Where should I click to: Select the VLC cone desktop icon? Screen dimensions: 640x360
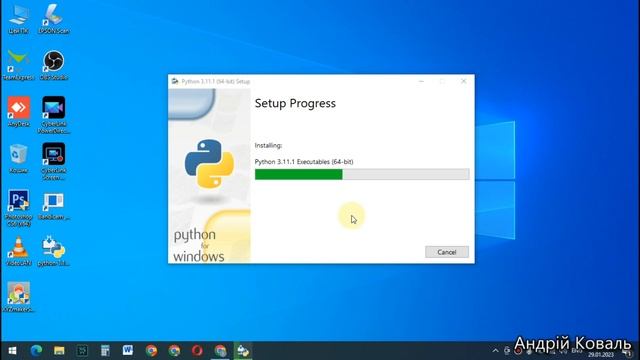(18, 251)
